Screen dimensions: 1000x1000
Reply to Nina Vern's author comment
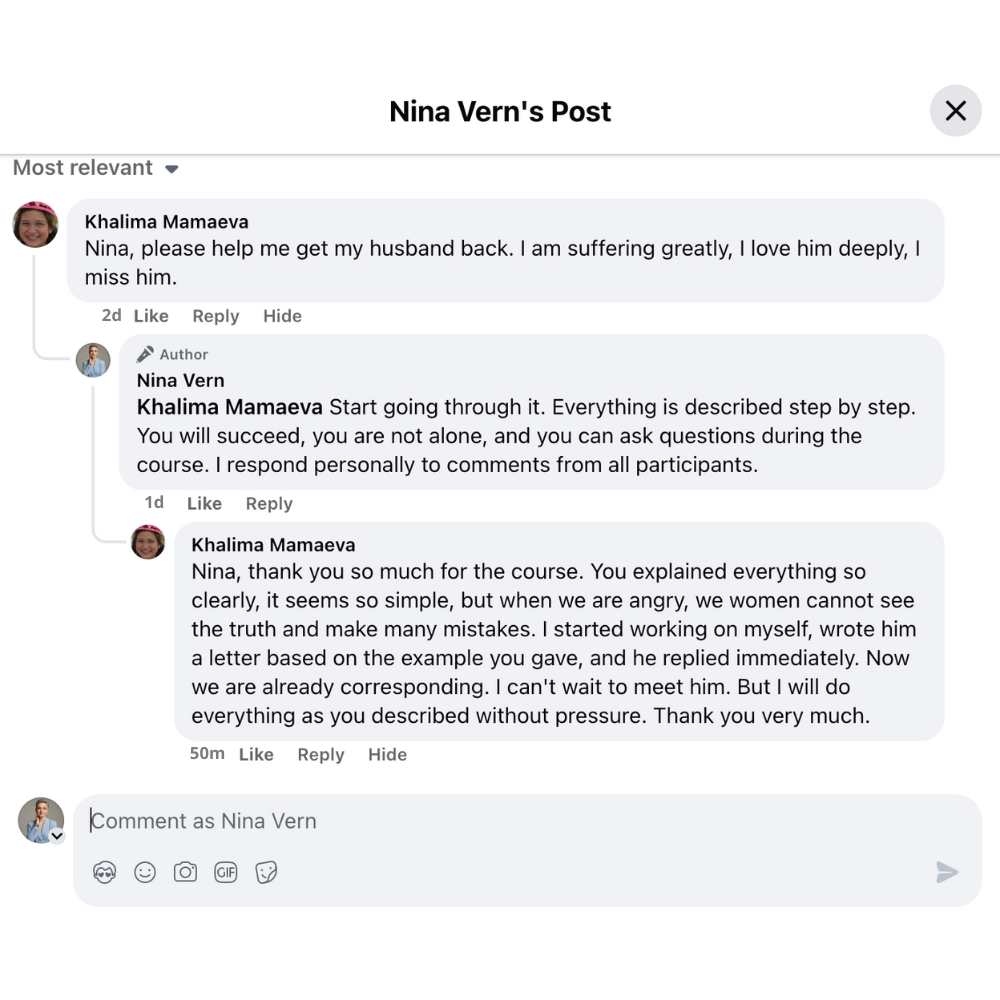(269, 504)
